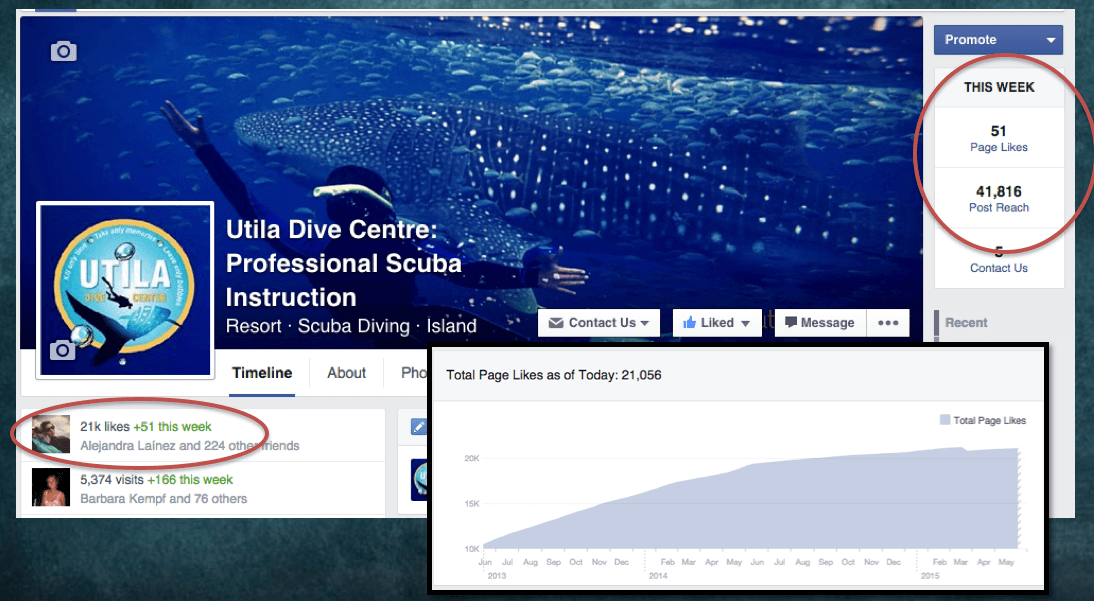This screenshot has height=601, width=1094.
Task: Click the '+51 this week' green text
Action: (x=172, y=426)
